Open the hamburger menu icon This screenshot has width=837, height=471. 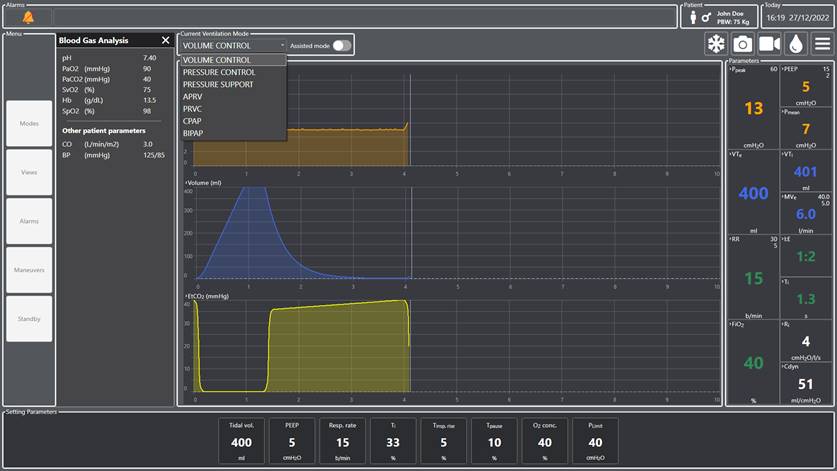tap(823, 44)
